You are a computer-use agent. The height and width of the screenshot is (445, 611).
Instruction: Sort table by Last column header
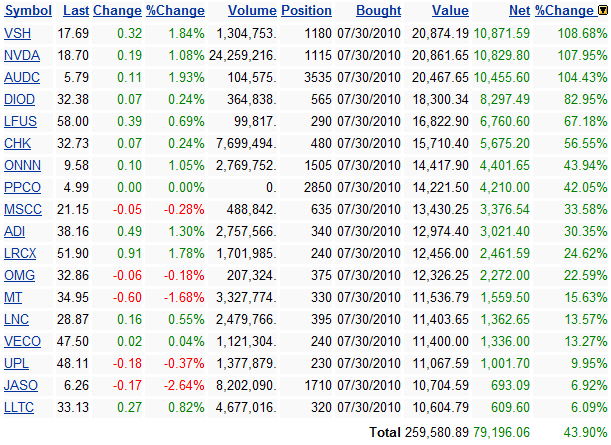click(76, 11)
